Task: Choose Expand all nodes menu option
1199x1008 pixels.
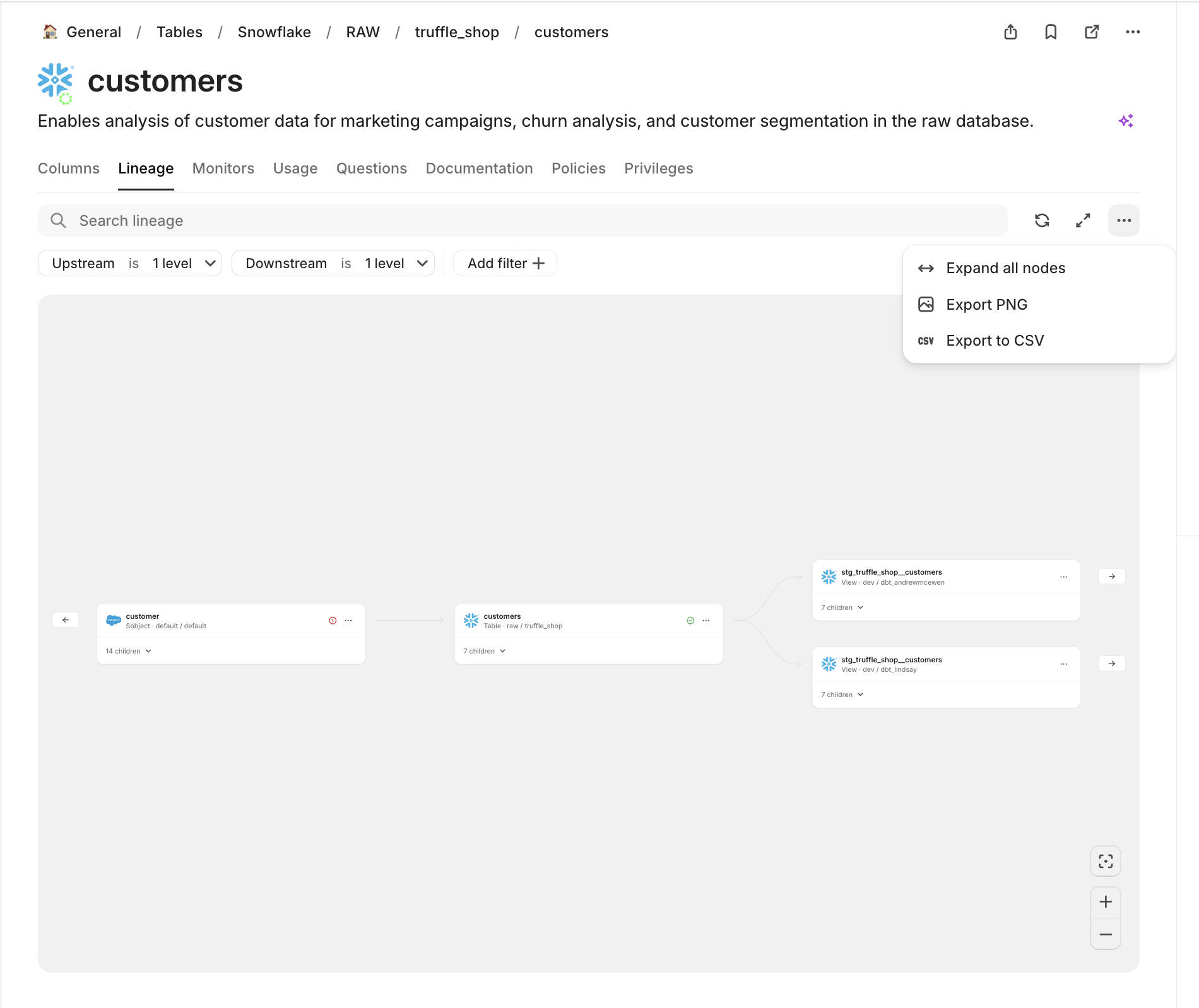Action: point(1005,268)
